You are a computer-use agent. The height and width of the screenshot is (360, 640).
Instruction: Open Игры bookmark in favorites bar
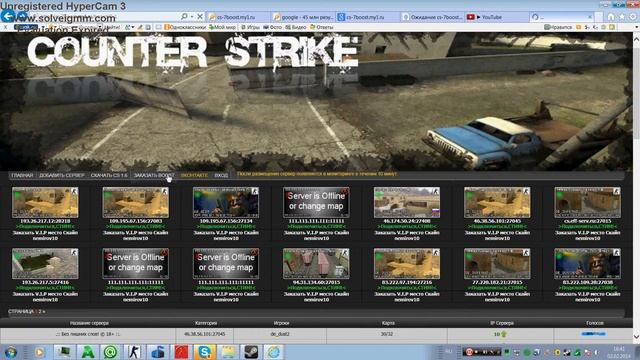click(250, 27)
